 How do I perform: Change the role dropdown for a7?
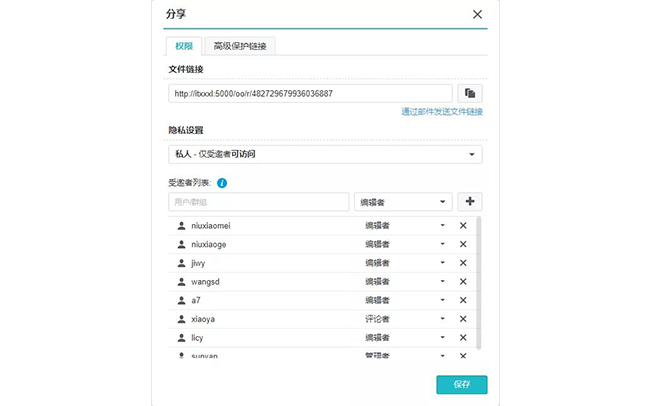click(405, 300)
